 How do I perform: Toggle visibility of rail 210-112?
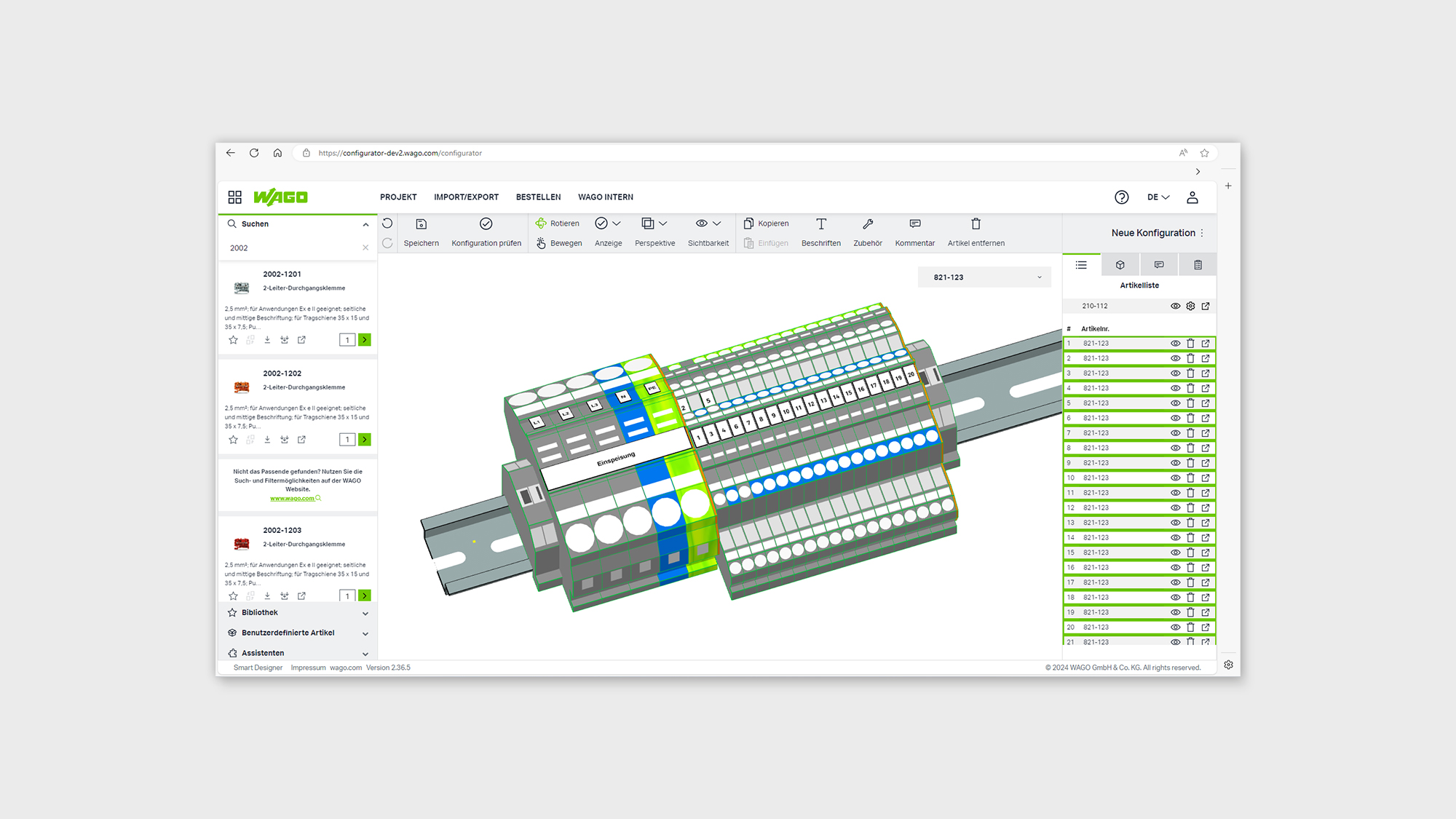tap(1175, 306)
